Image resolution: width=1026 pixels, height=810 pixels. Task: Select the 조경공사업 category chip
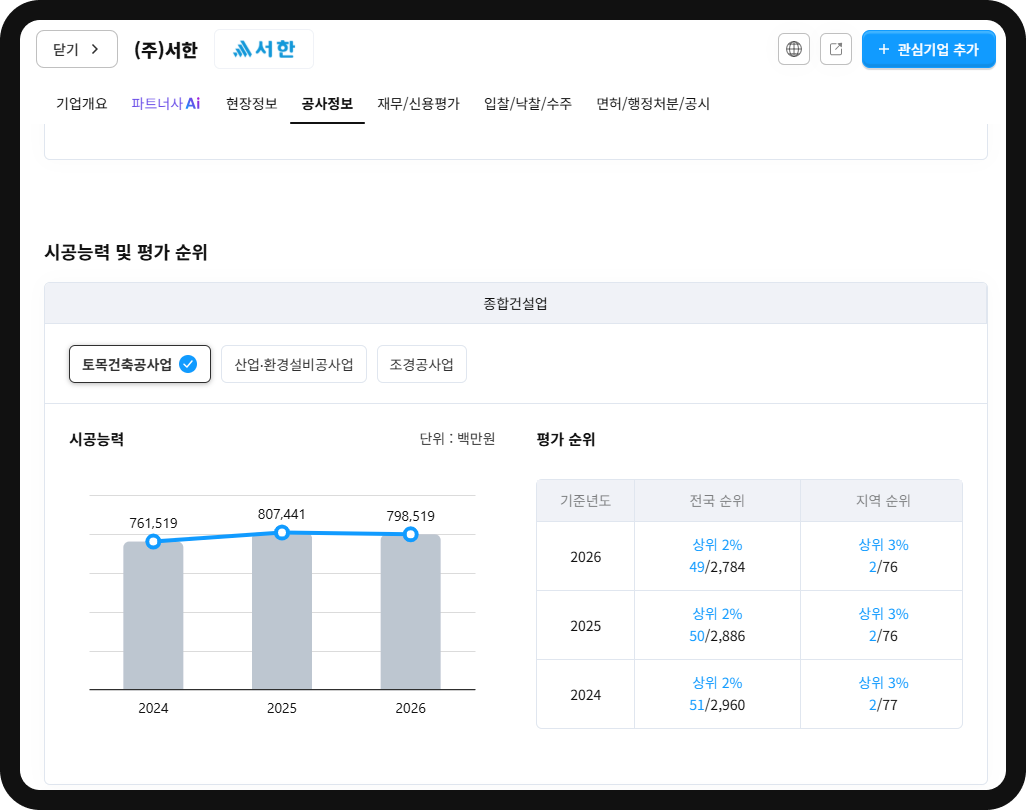(x=422, y=364)
